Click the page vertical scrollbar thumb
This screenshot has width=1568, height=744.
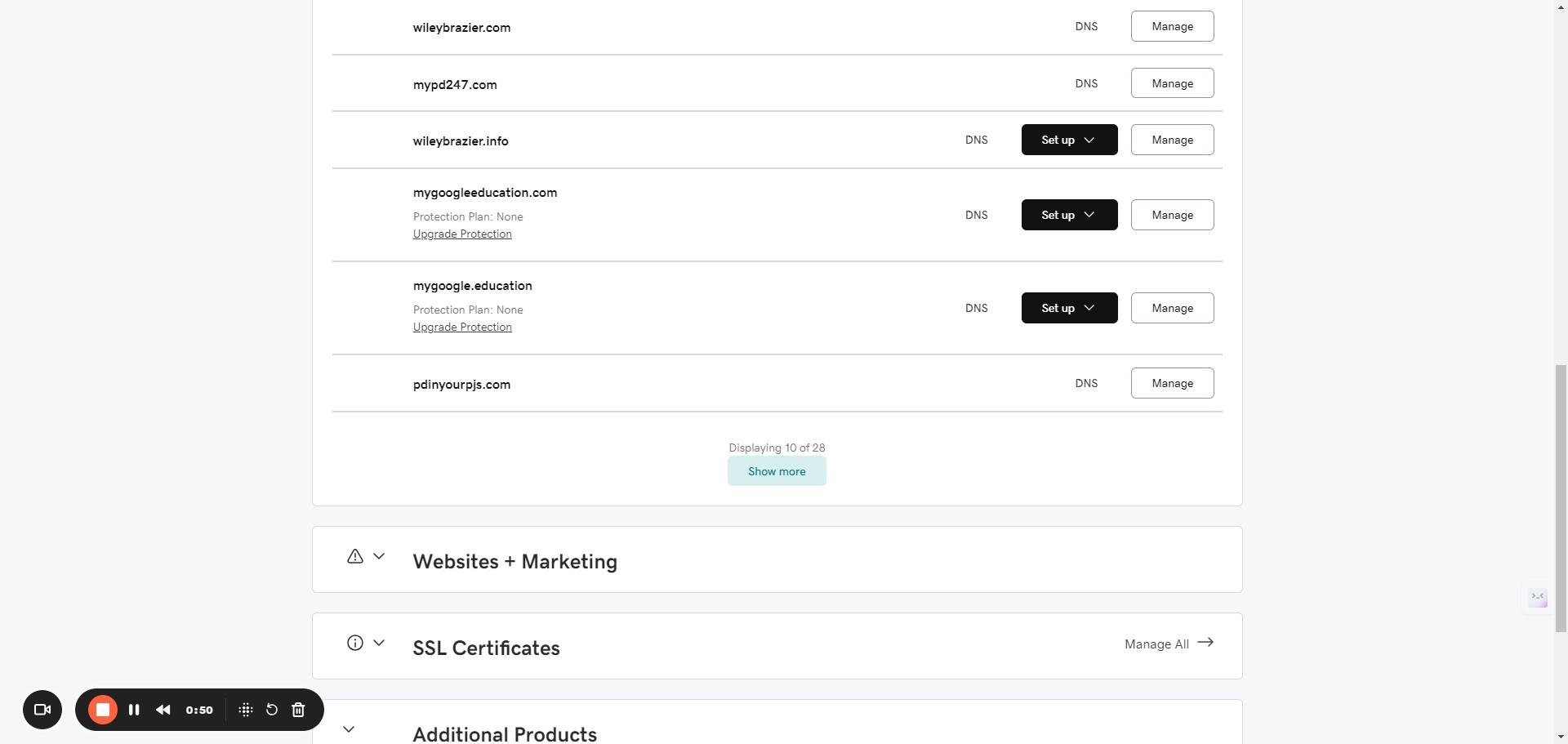point(1561,498)
